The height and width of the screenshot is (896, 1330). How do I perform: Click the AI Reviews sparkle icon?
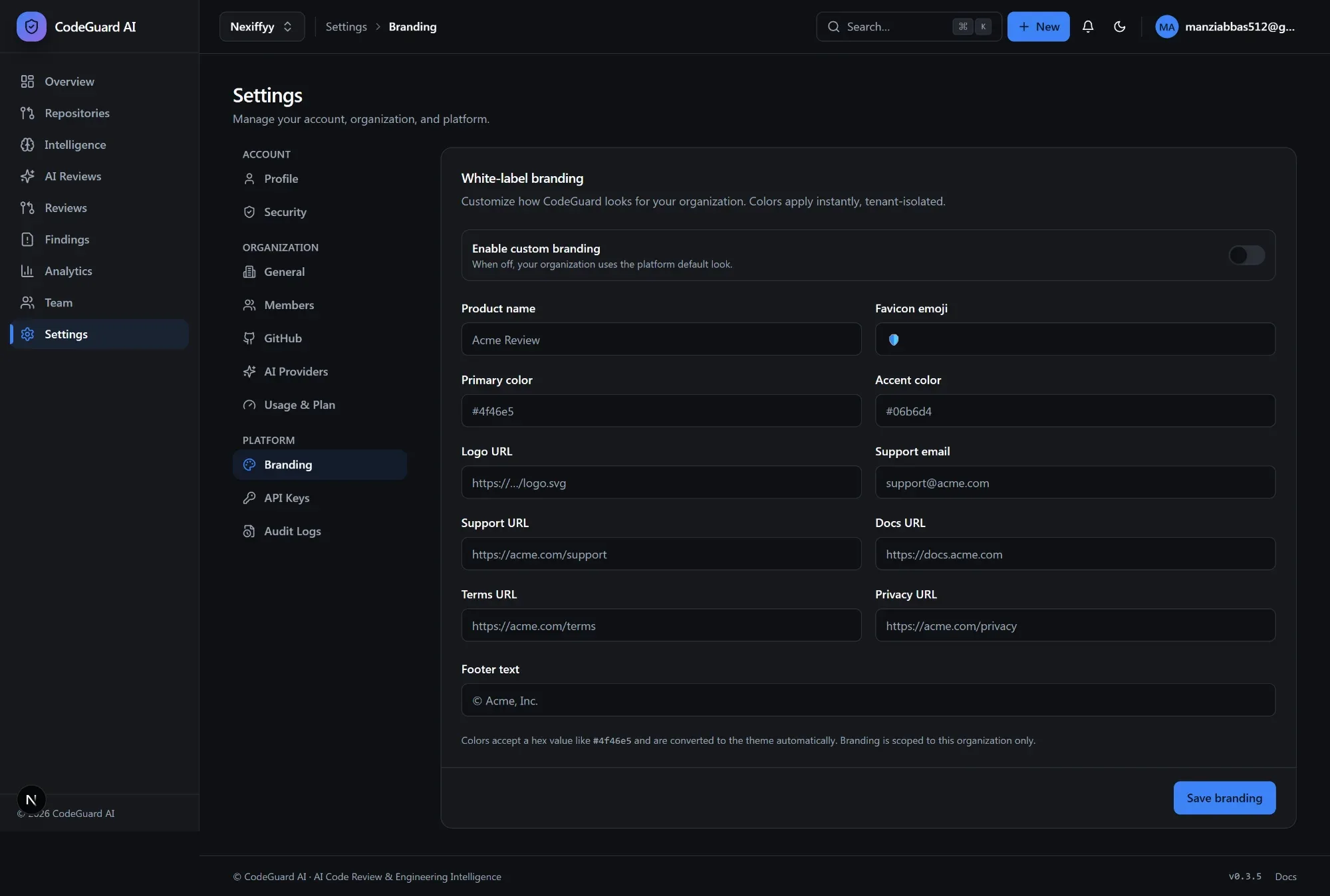pyautogui.click(x=27, y=176)
